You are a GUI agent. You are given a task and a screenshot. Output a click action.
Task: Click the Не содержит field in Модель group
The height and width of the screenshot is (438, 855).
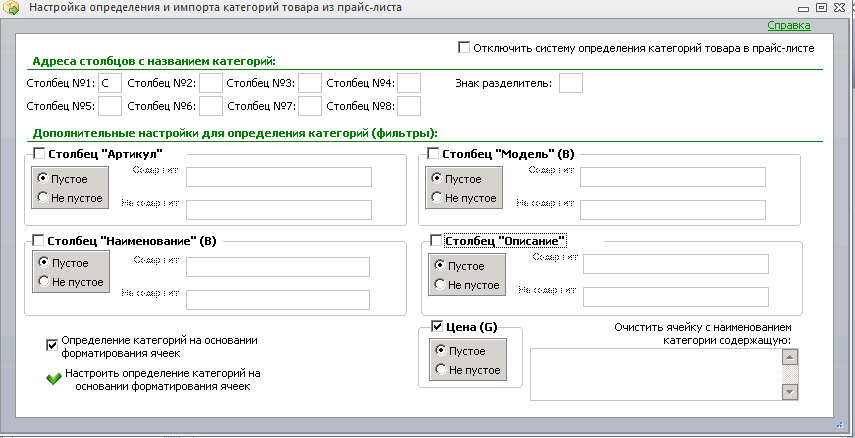pyautogui.click(x=673, y=210)
